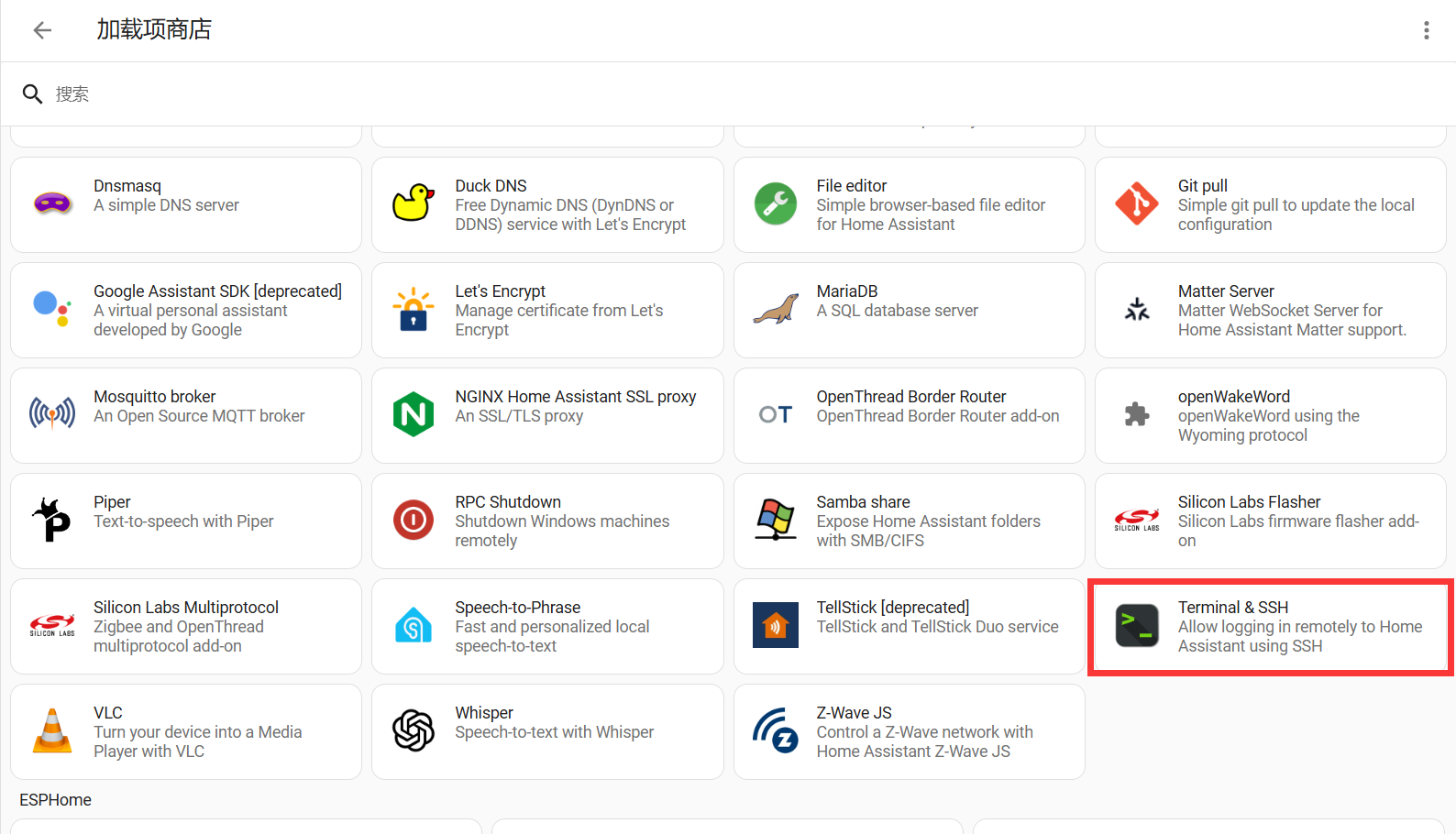Click the Silicon Labs Multiprotocol logo icon
Screen dimensions: 1456x834
[x=52, y=625]
